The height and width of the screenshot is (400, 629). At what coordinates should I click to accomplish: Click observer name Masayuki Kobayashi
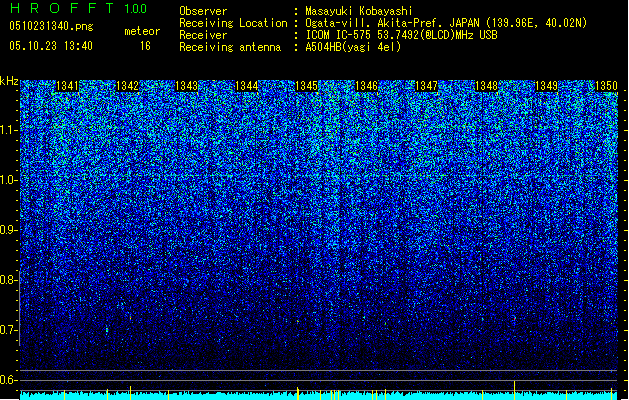click(x=359, y=11)
